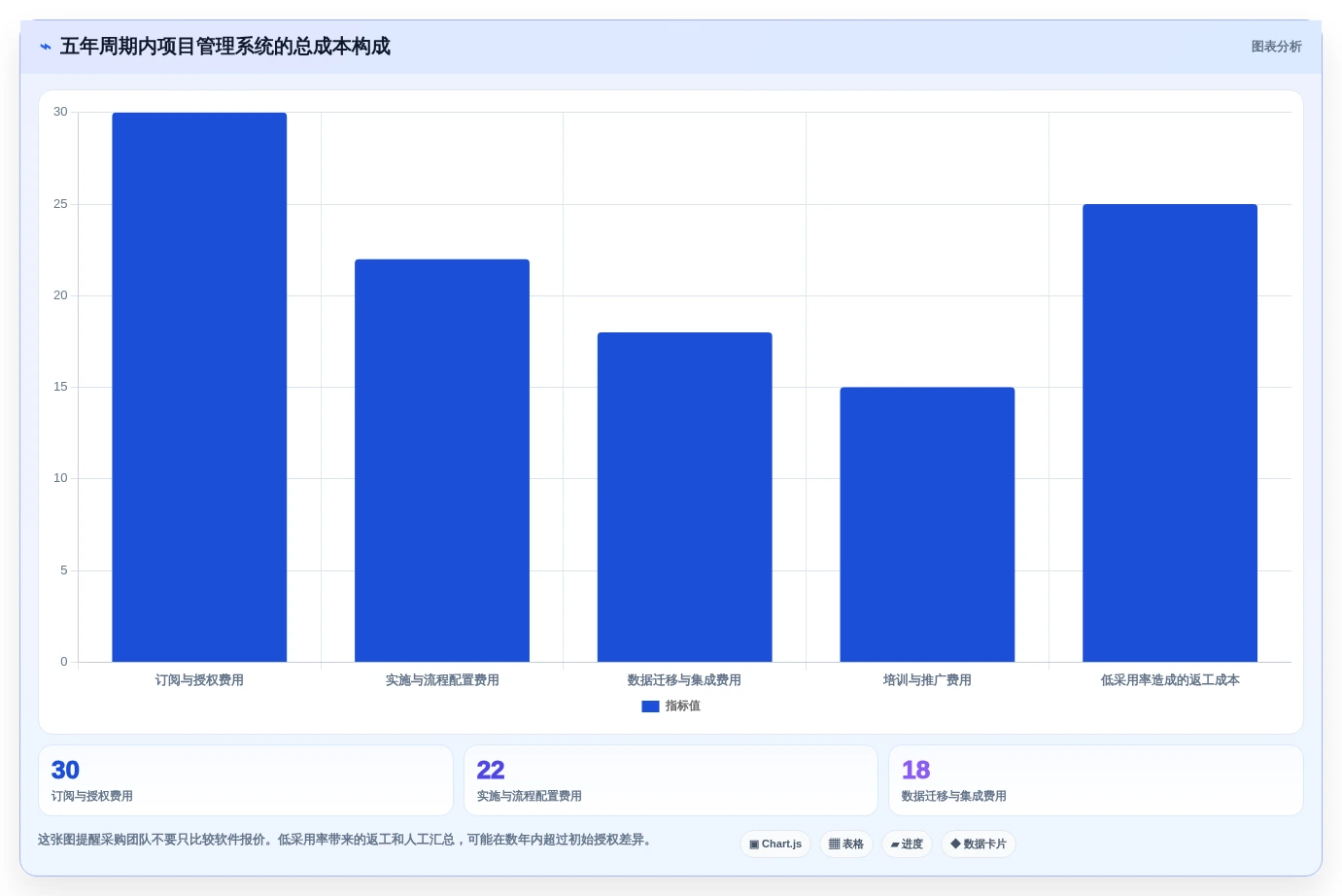Click the 图表分析 label in header
Viewport: 1342px width, 896px height.
click(x=1276, y=47)
